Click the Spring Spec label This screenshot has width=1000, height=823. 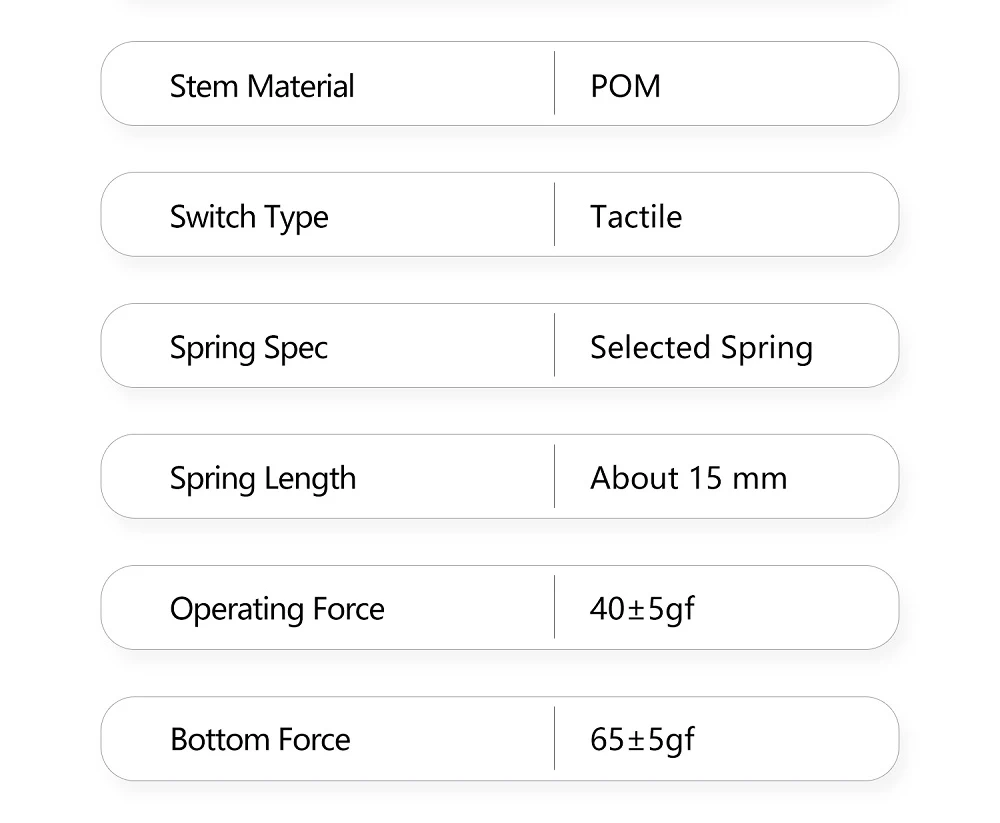point(249,348)
